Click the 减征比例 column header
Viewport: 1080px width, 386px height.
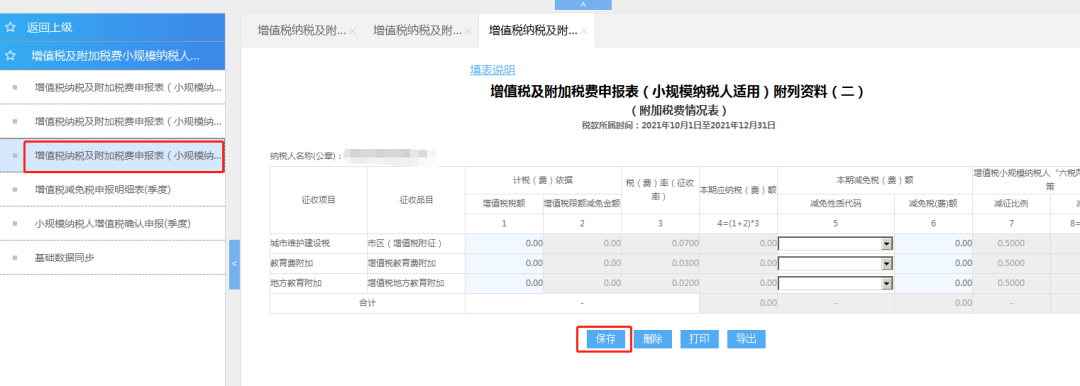1011,204
